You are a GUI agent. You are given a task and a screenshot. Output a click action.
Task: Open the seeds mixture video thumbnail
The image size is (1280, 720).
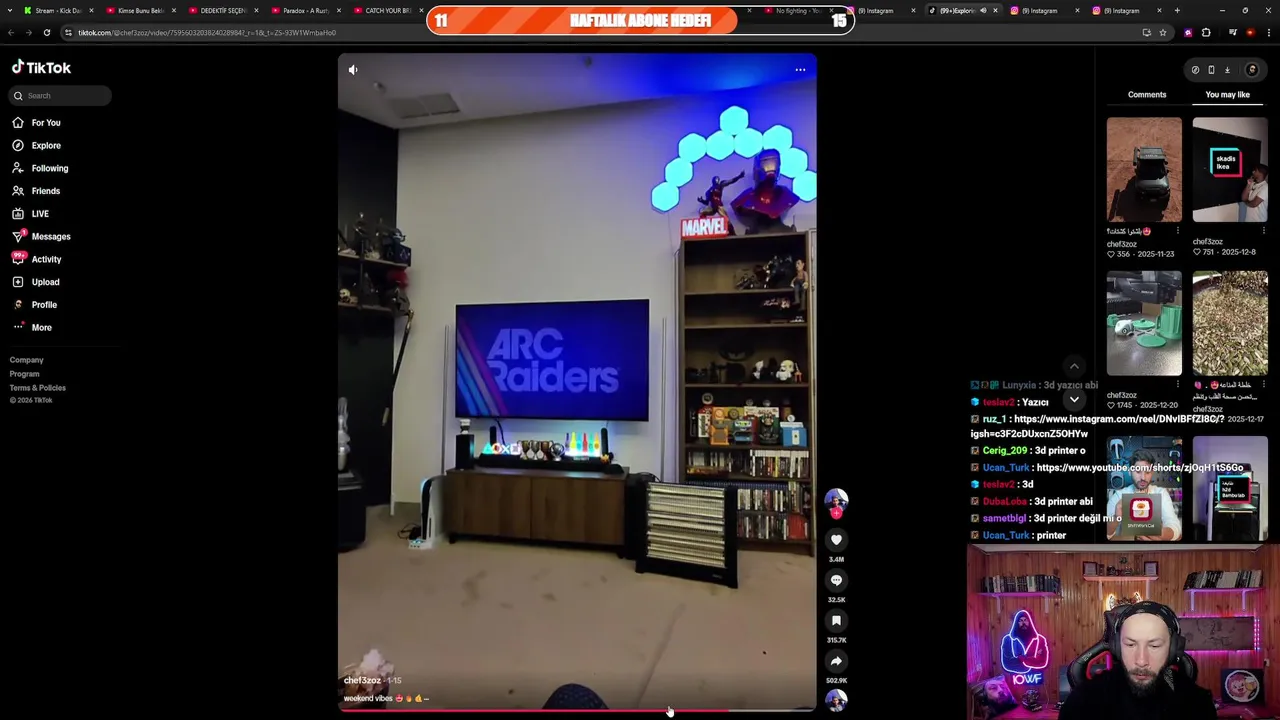1230,323
